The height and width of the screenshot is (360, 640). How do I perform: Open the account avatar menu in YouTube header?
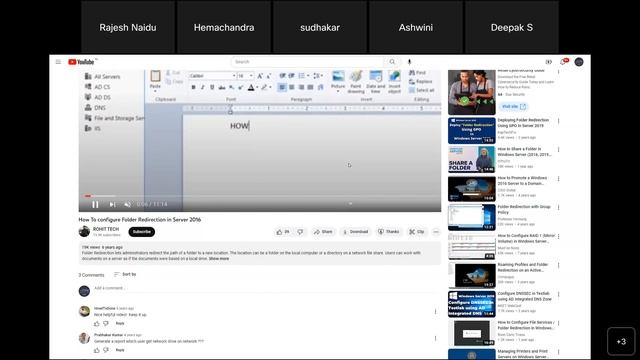(x=579, y=62)
